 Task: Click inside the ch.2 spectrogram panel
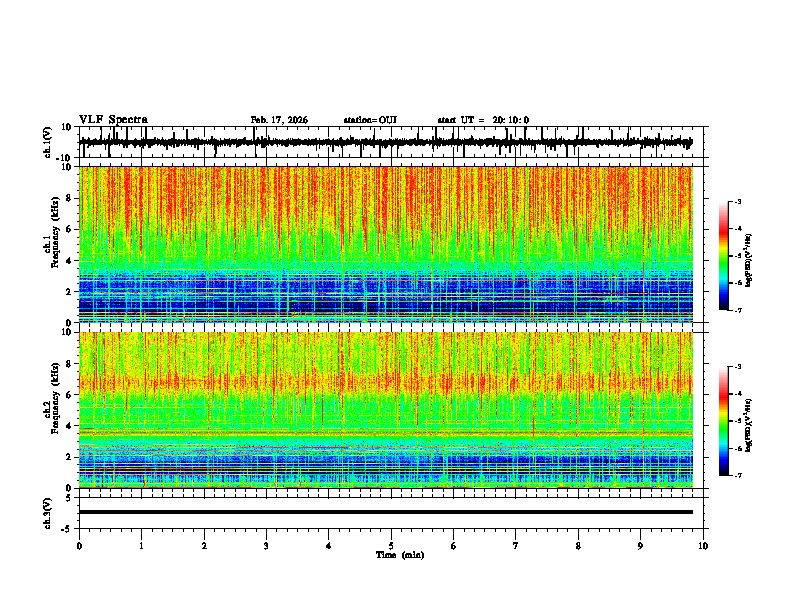coord(386,410)
